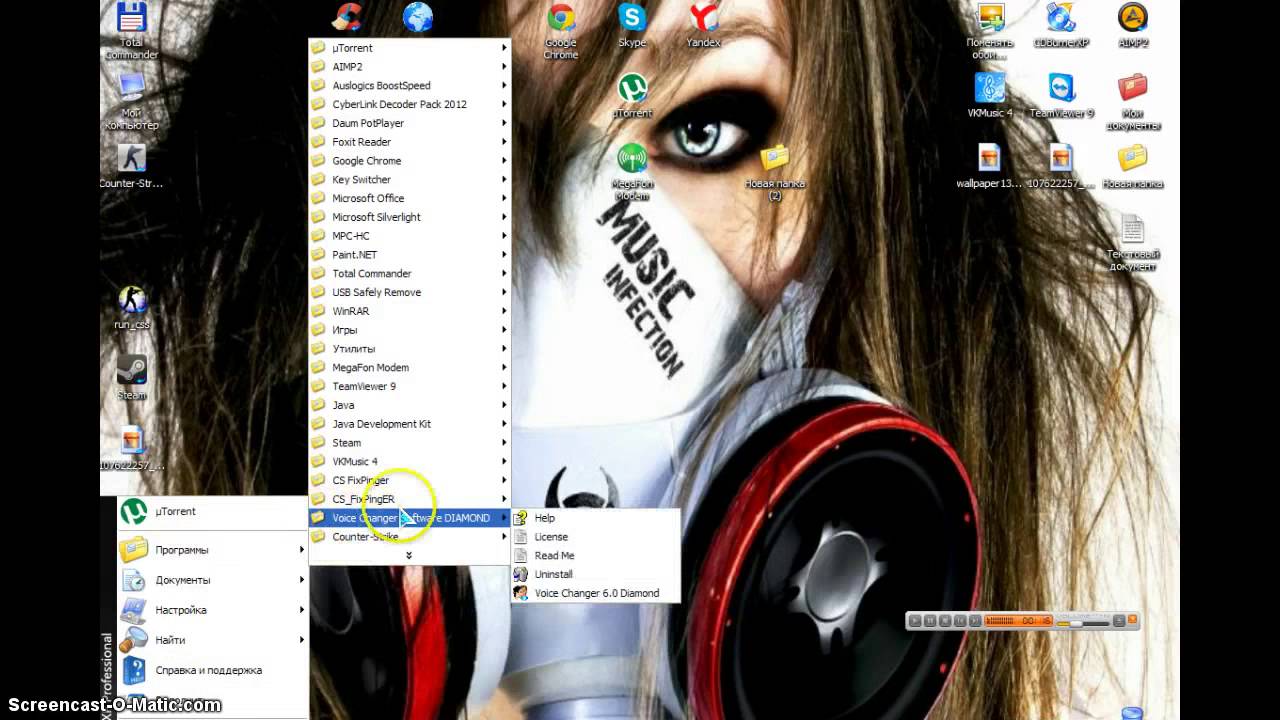Open the Key Switcher program folder
Screen dimensions: 1280x720
pos(409,180)
